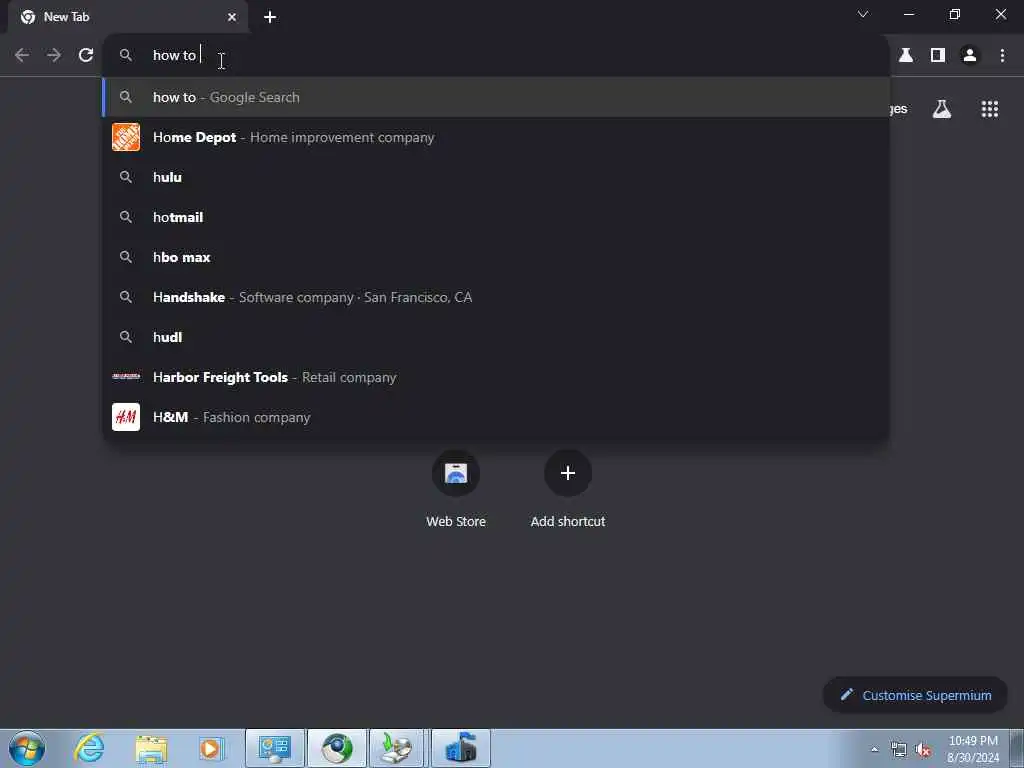This screenshot has height=768, width=1024.
Task: Open Windows Explorer folder in the taskbar
Action: [152, 748]
